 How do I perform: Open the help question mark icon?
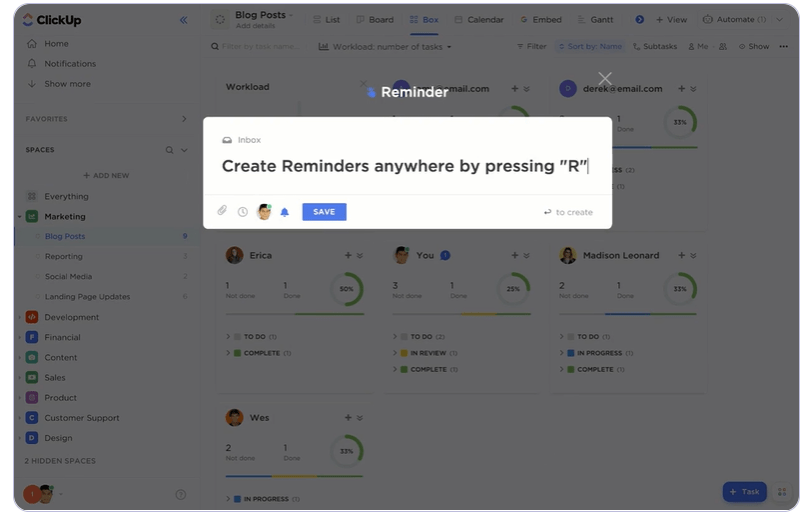click(181, 495)
